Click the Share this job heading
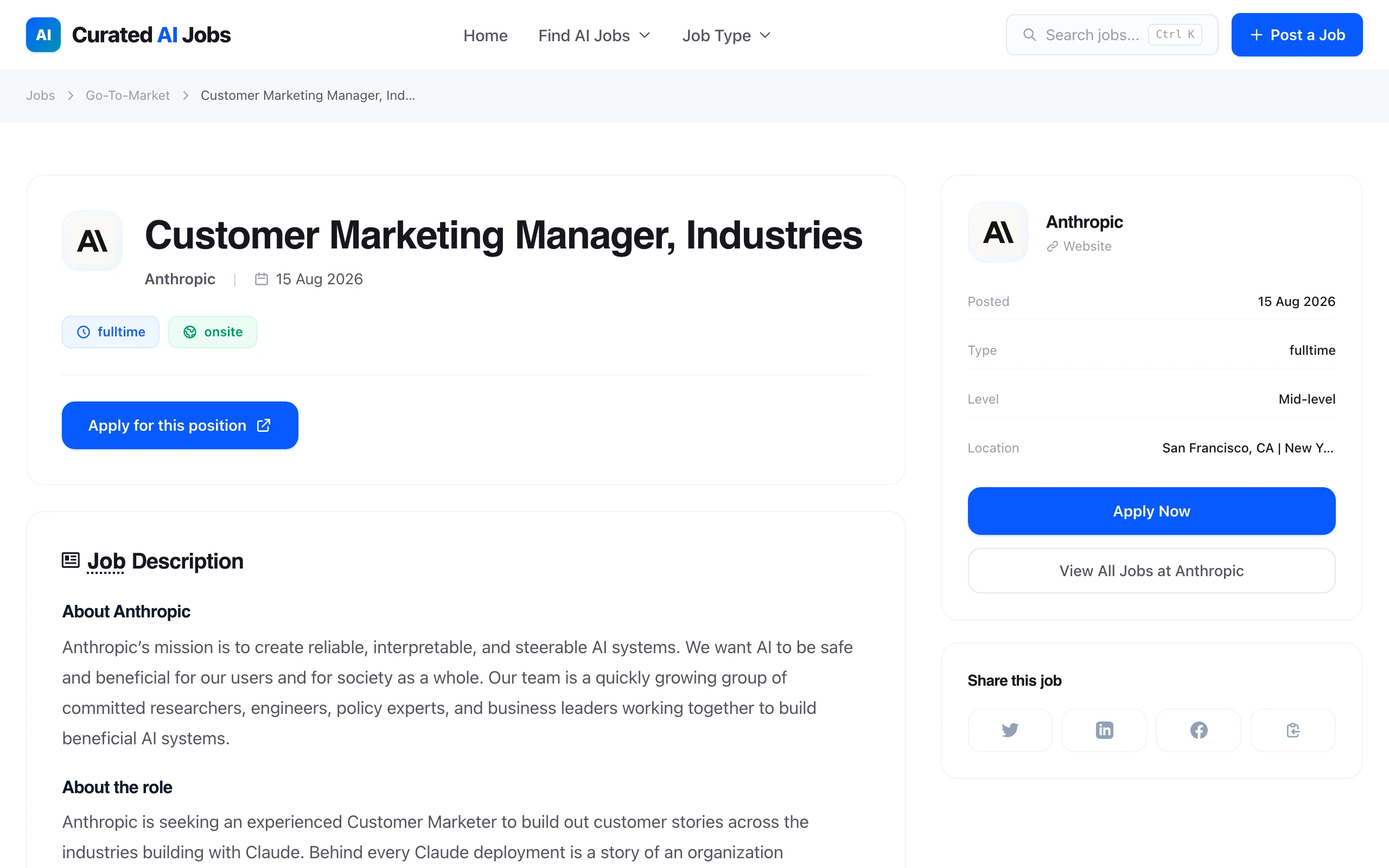Image resolution: width=1389 pixels, height=868 pixels. click(x=1014, y=680)
